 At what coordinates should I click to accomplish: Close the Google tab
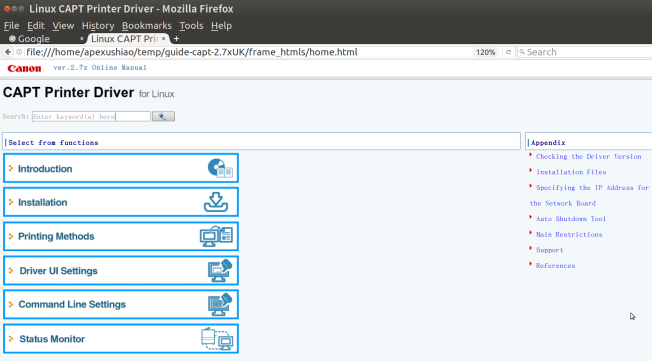click(82, 38)
